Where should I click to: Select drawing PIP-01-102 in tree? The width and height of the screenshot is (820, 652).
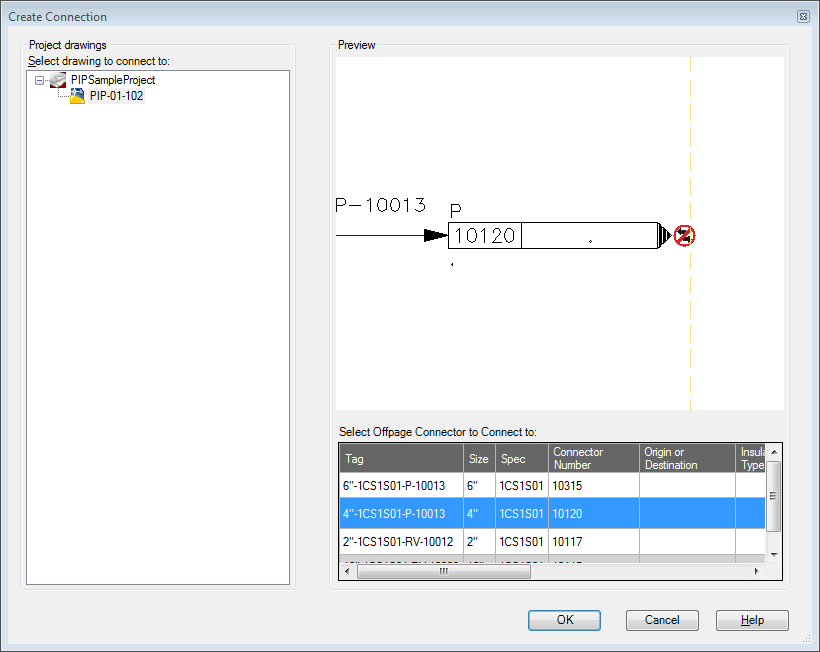116,96
